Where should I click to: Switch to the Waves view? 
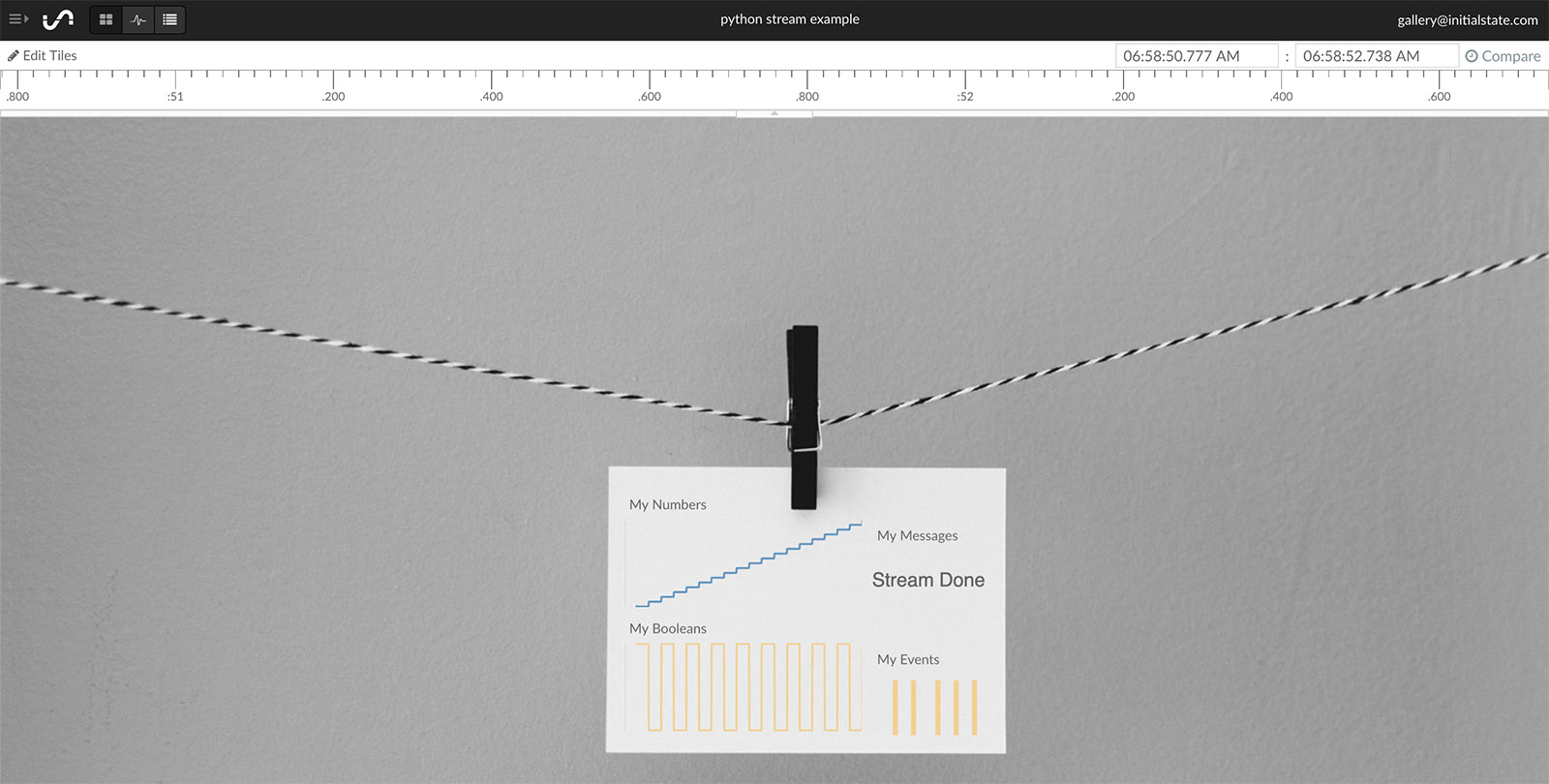138,19
